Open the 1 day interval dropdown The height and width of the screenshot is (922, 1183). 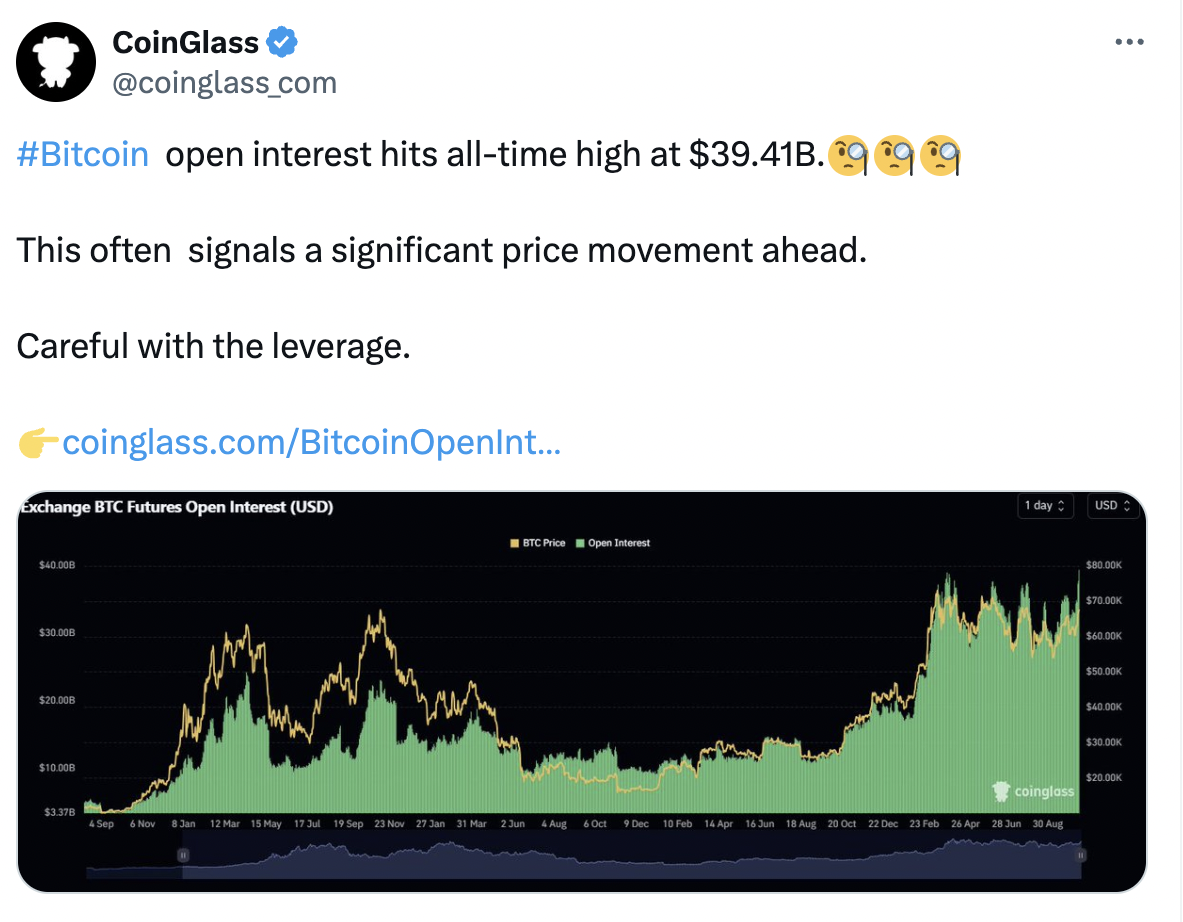click(1045, 506)
